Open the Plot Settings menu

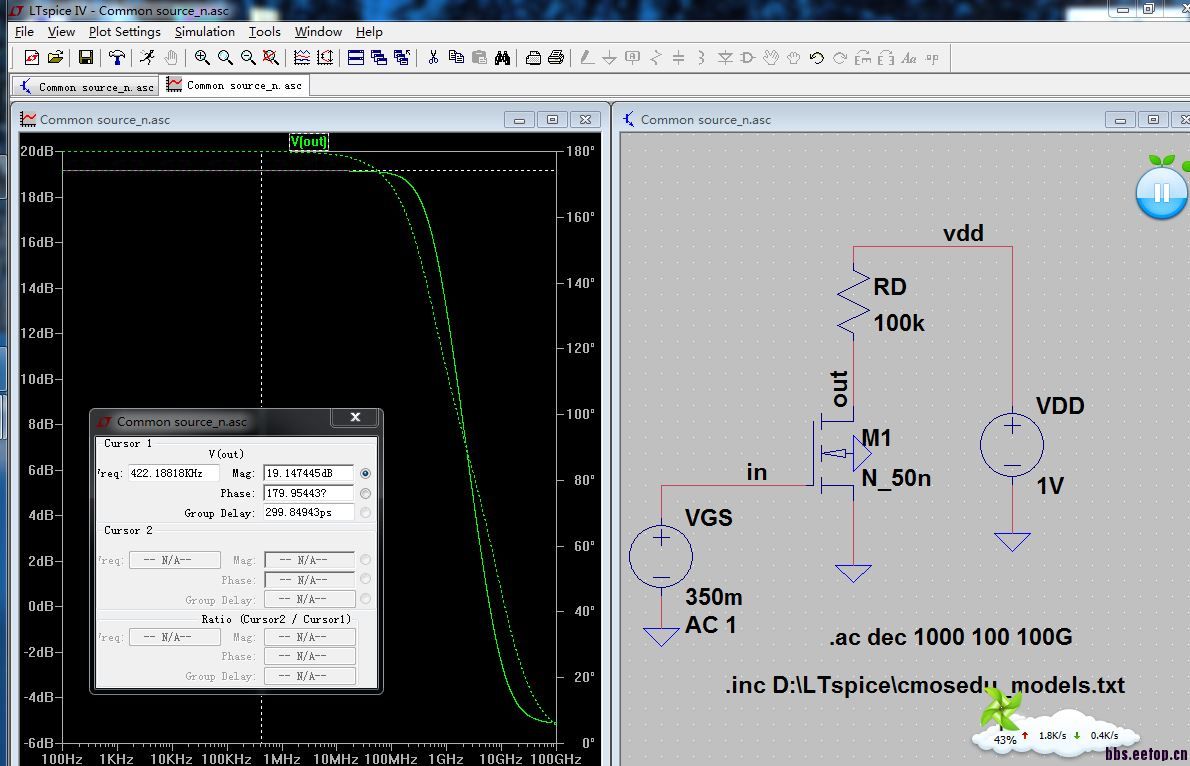(x=124, y=32)
